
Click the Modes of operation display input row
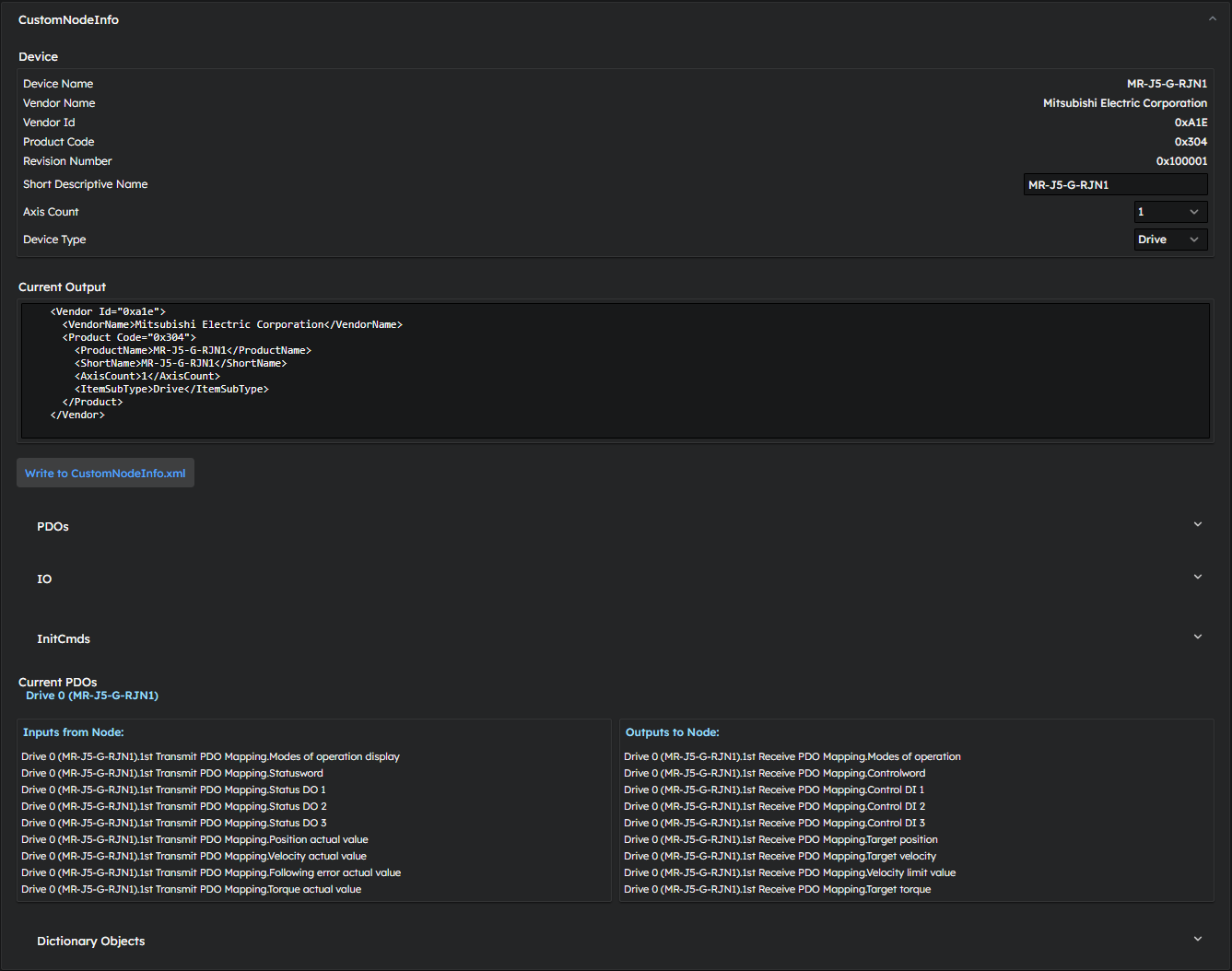210,756
